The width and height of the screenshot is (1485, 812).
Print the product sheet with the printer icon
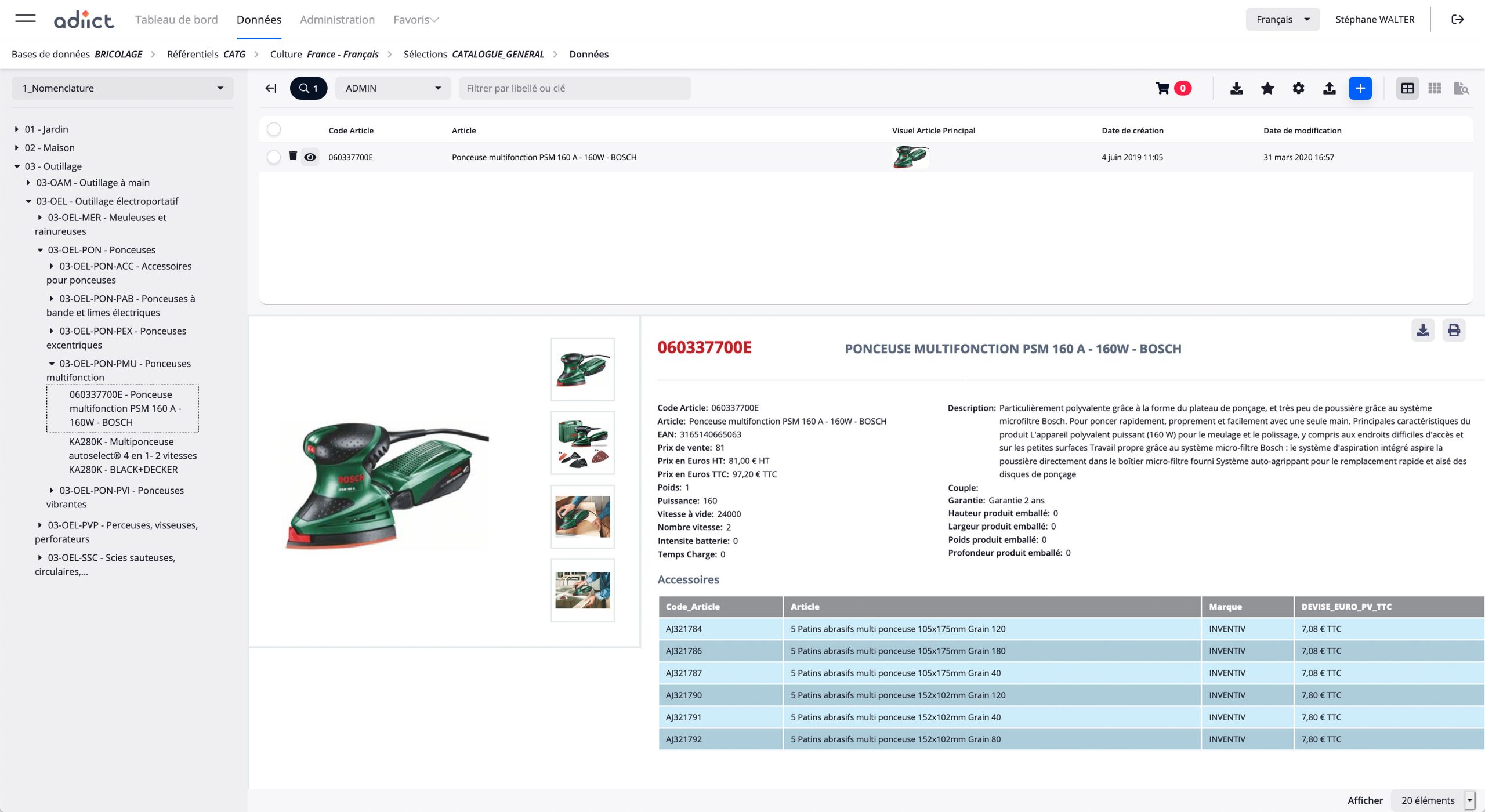click(x=1454, y=331)
